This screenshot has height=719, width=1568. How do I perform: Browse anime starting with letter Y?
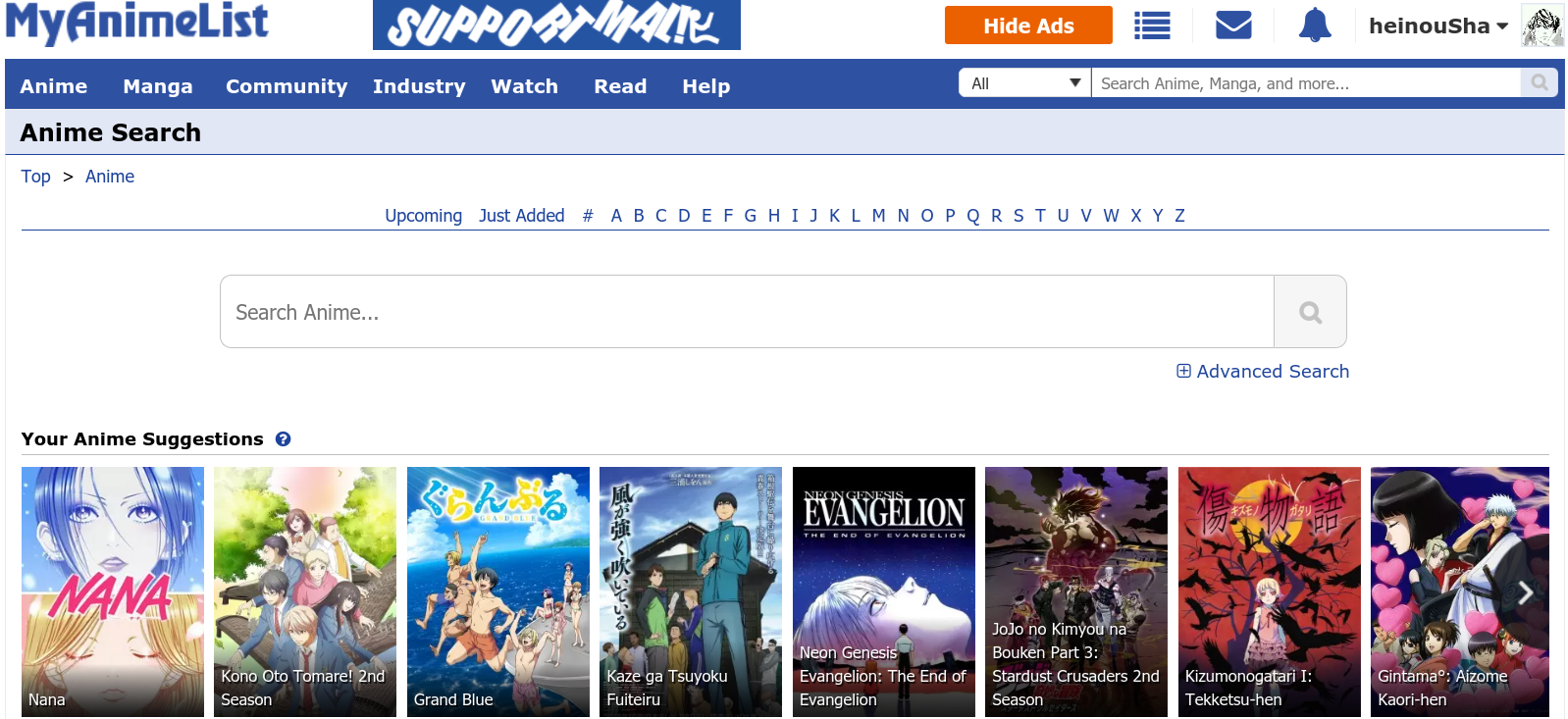point(1158,216)
